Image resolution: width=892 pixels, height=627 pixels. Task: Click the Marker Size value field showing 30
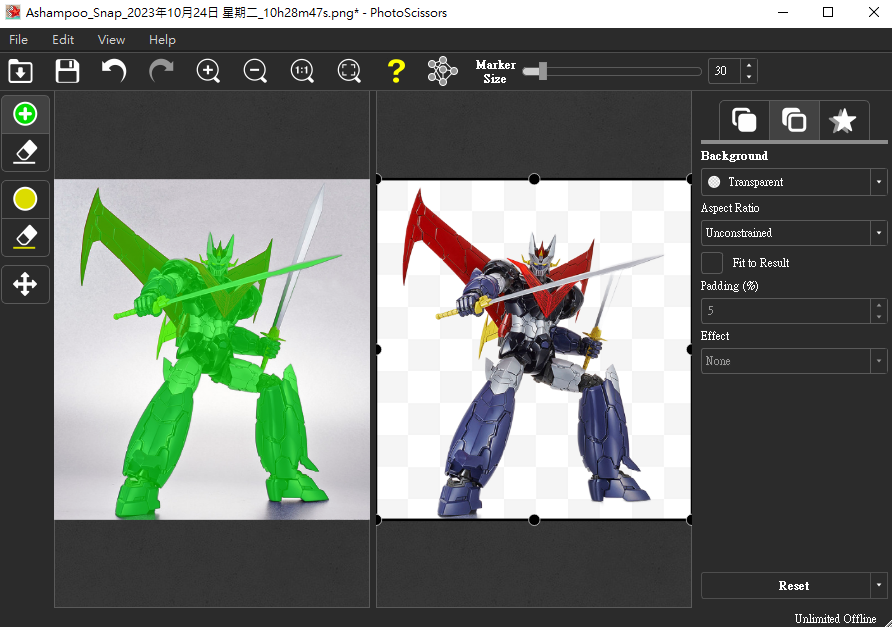pyautogui.click(x=724, y=71)
